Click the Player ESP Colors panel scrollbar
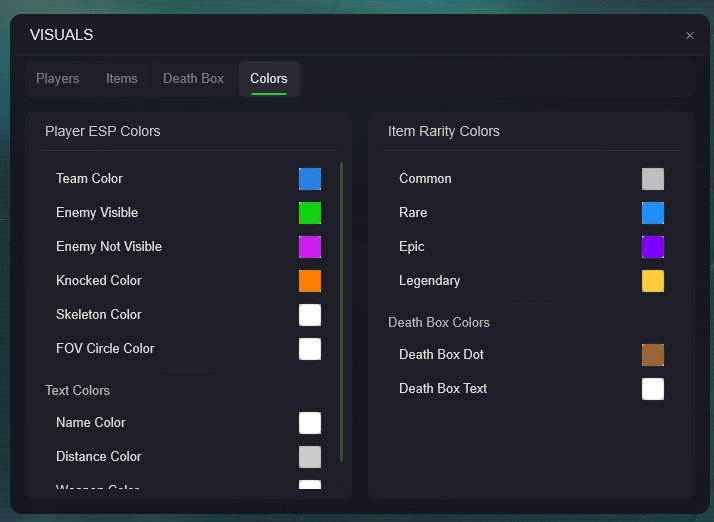This screenshot has width=714, height=522. (x=342, y=310)
